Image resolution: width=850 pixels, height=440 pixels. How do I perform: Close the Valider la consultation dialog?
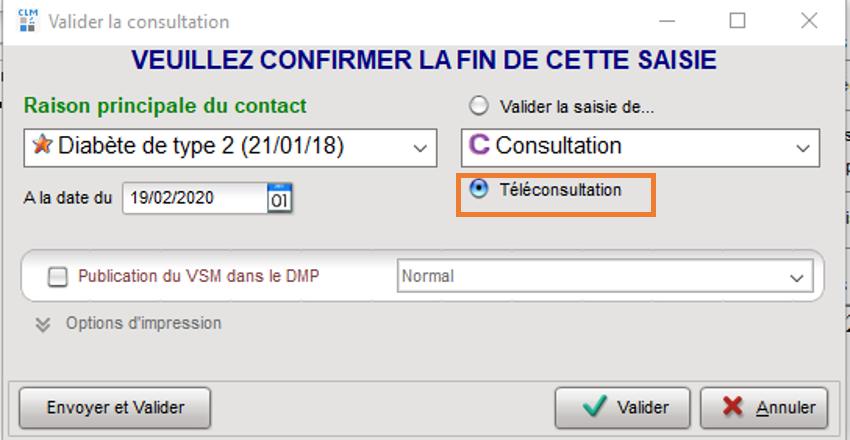click(x=808, y=20)
